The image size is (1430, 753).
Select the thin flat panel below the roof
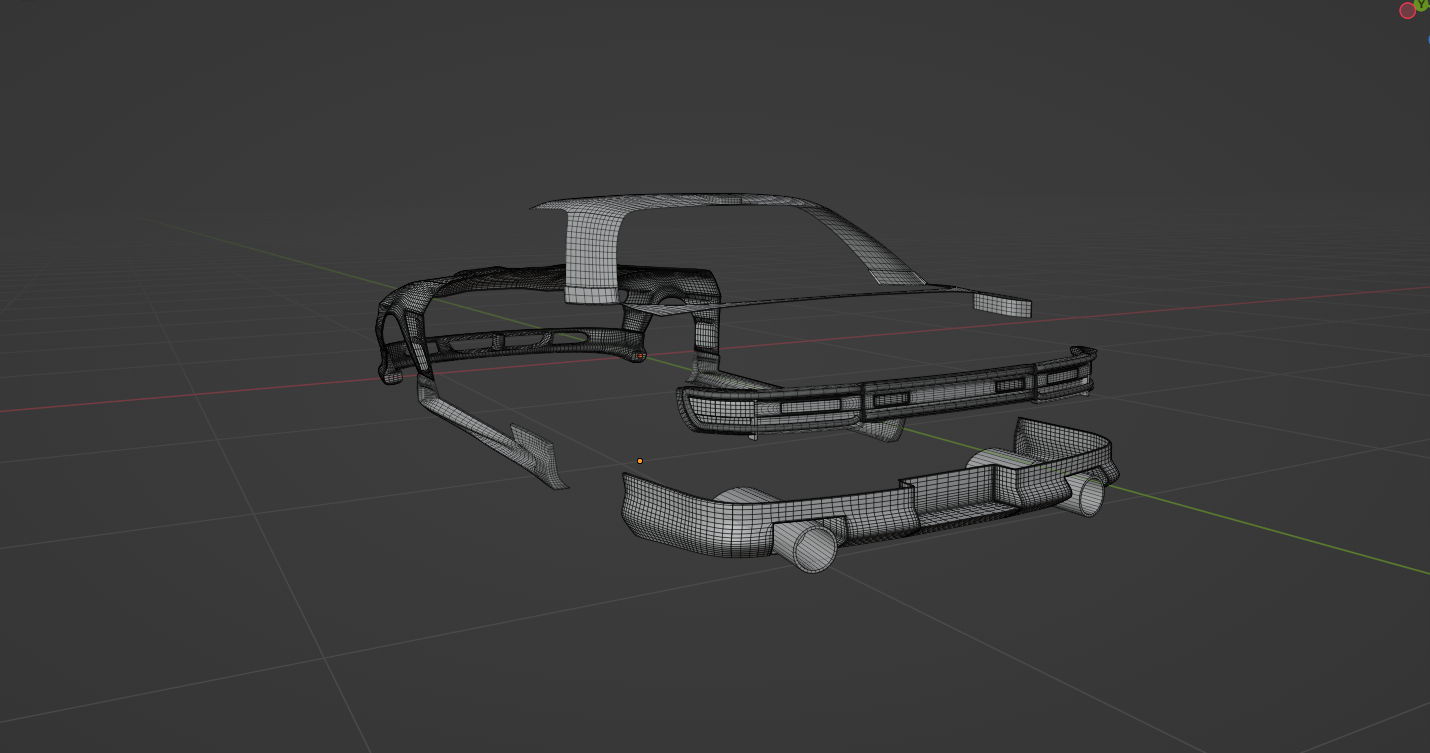[800, 299]
